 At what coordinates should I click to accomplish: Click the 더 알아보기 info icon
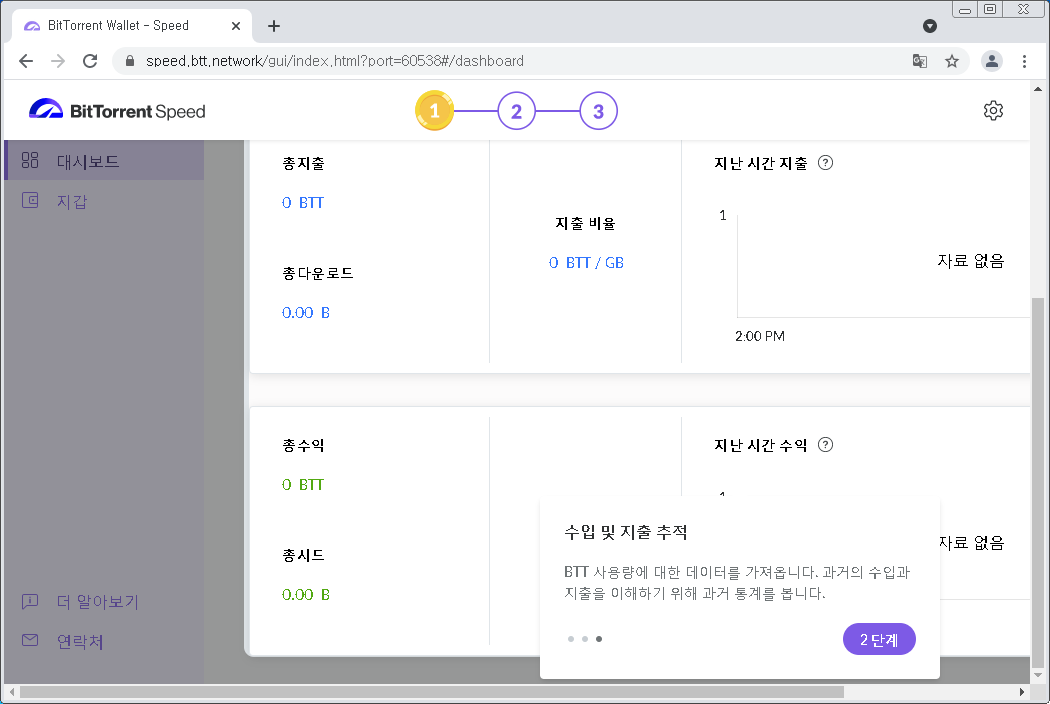coord(30,601)
